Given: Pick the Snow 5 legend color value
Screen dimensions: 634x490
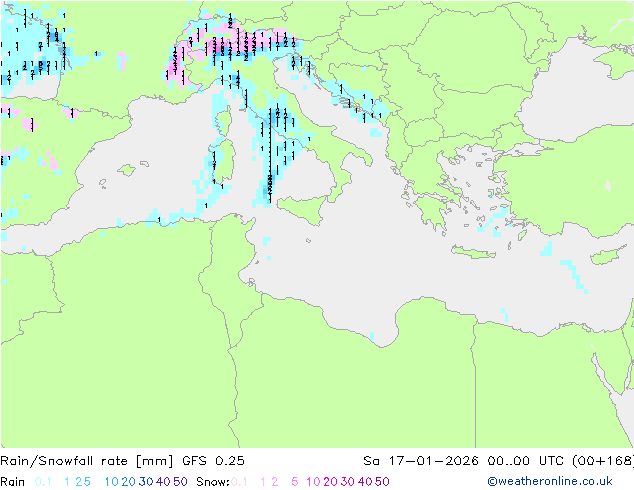Looking at the screenshot, I should [295, 482].
